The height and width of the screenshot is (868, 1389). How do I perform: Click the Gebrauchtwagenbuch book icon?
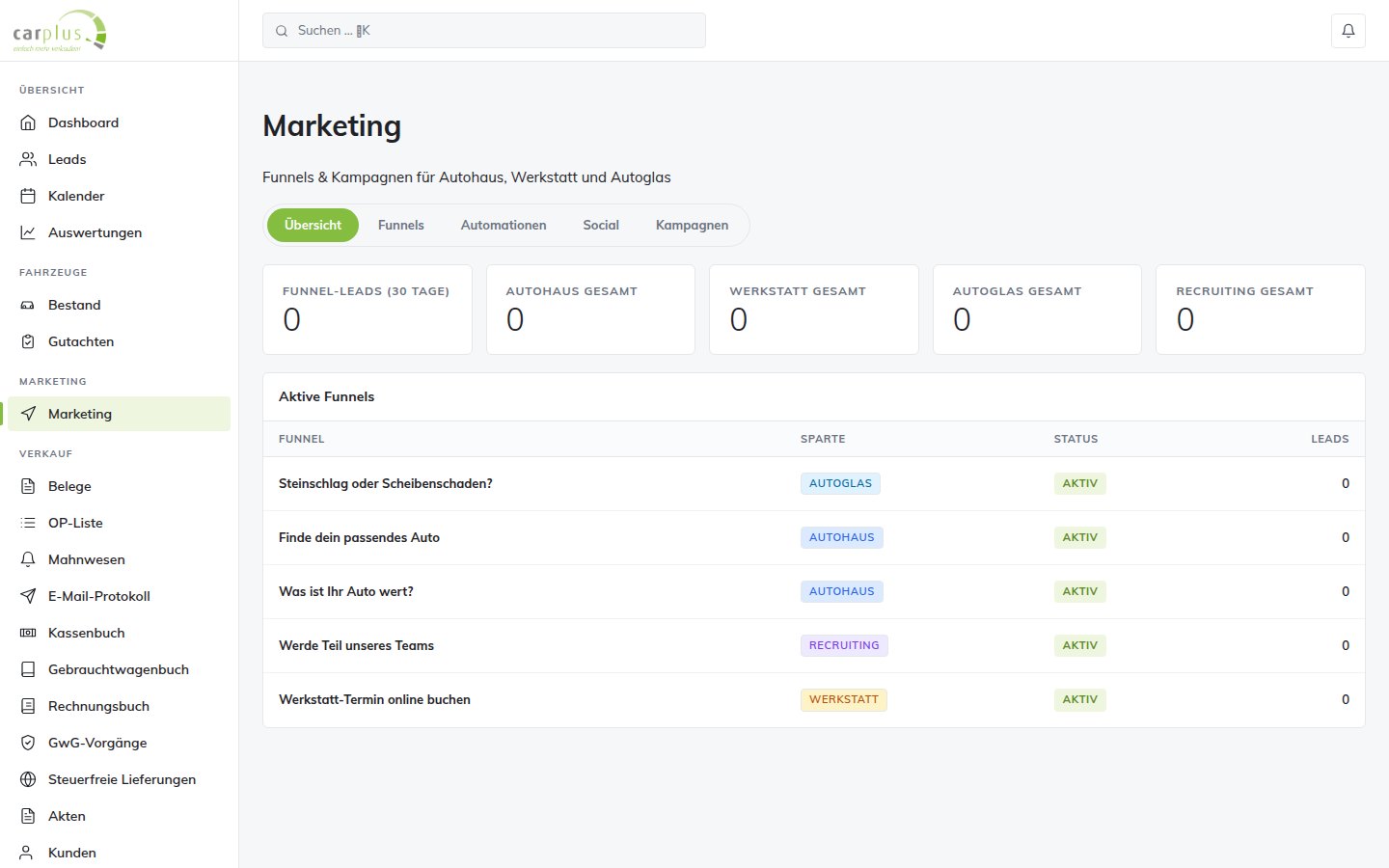tap(28, 669)
